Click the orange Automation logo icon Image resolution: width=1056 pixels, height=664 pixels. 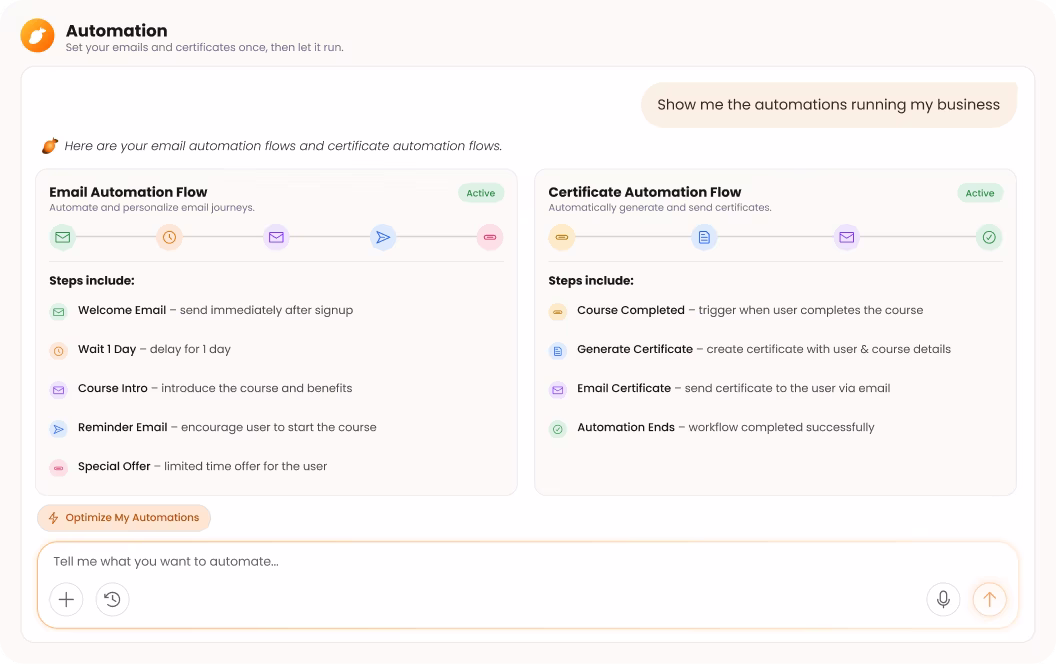37,36
